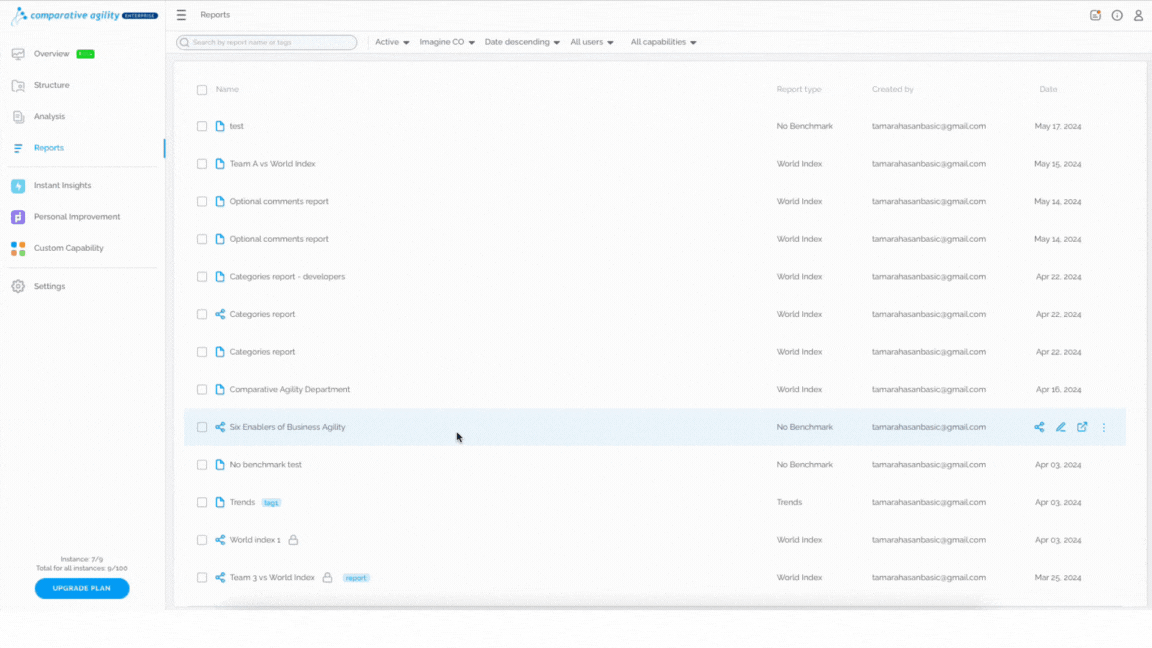
Task: Open the Structure sidebar item
Action: (x=51, y=85)
